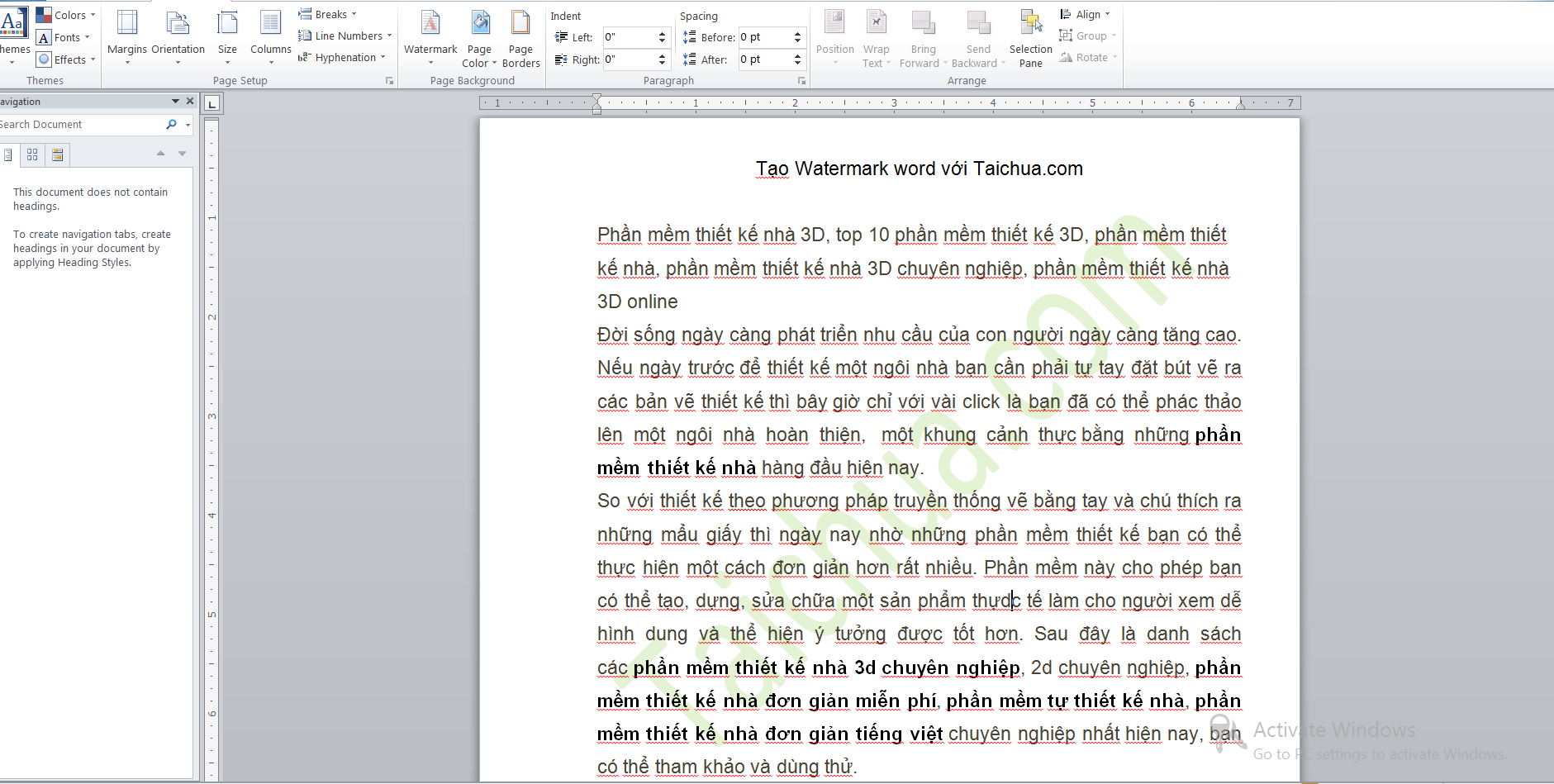This screenshot has width=1554, height=784.
Task: Increase the Indent Left value
Action: pos(662,33)
